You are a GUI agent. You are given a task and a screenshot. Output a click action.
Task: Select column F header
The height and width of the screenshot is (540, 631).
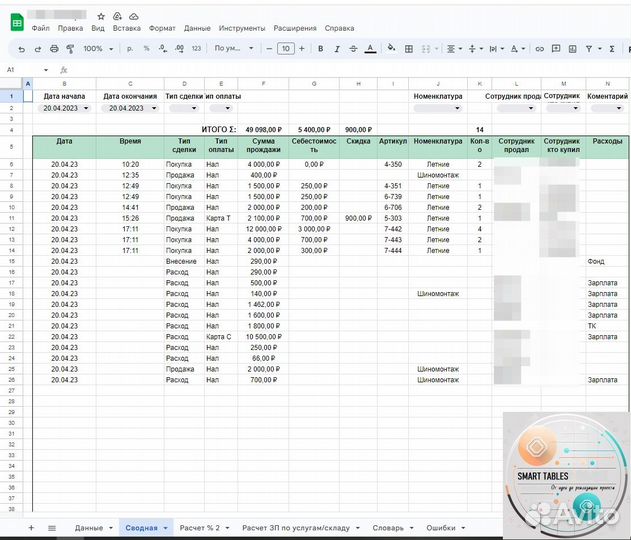[x=263, y=84]
